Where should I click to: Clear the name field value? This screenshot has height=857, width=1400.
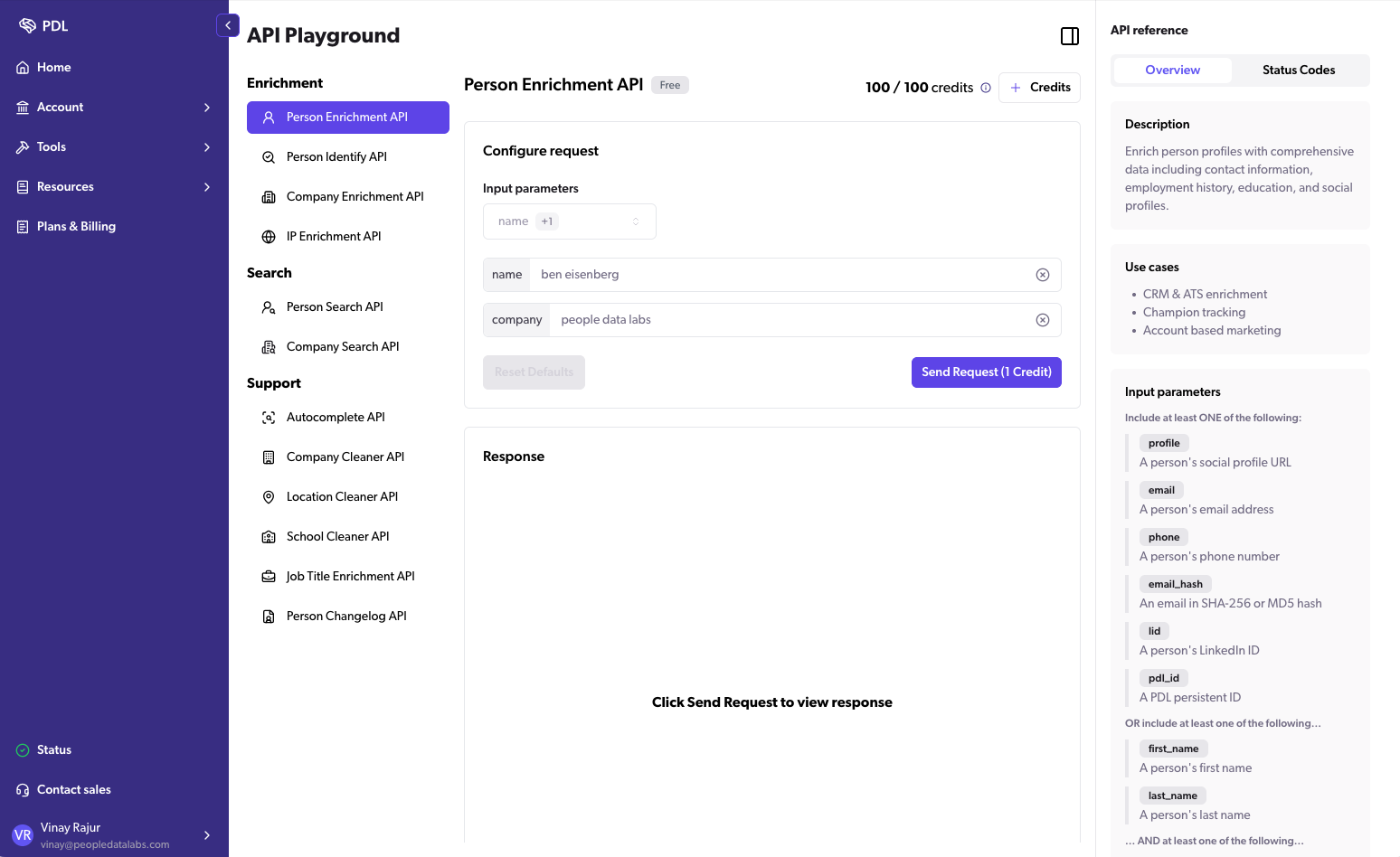(1043, 275)
